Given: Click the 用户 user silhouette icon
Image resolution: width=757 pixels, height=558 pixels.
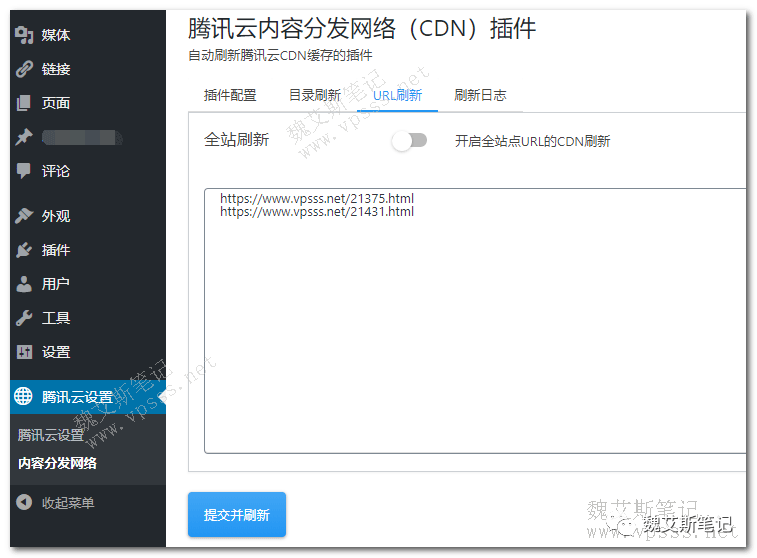Looking at the screenshot, I should (x=24, y=284).
